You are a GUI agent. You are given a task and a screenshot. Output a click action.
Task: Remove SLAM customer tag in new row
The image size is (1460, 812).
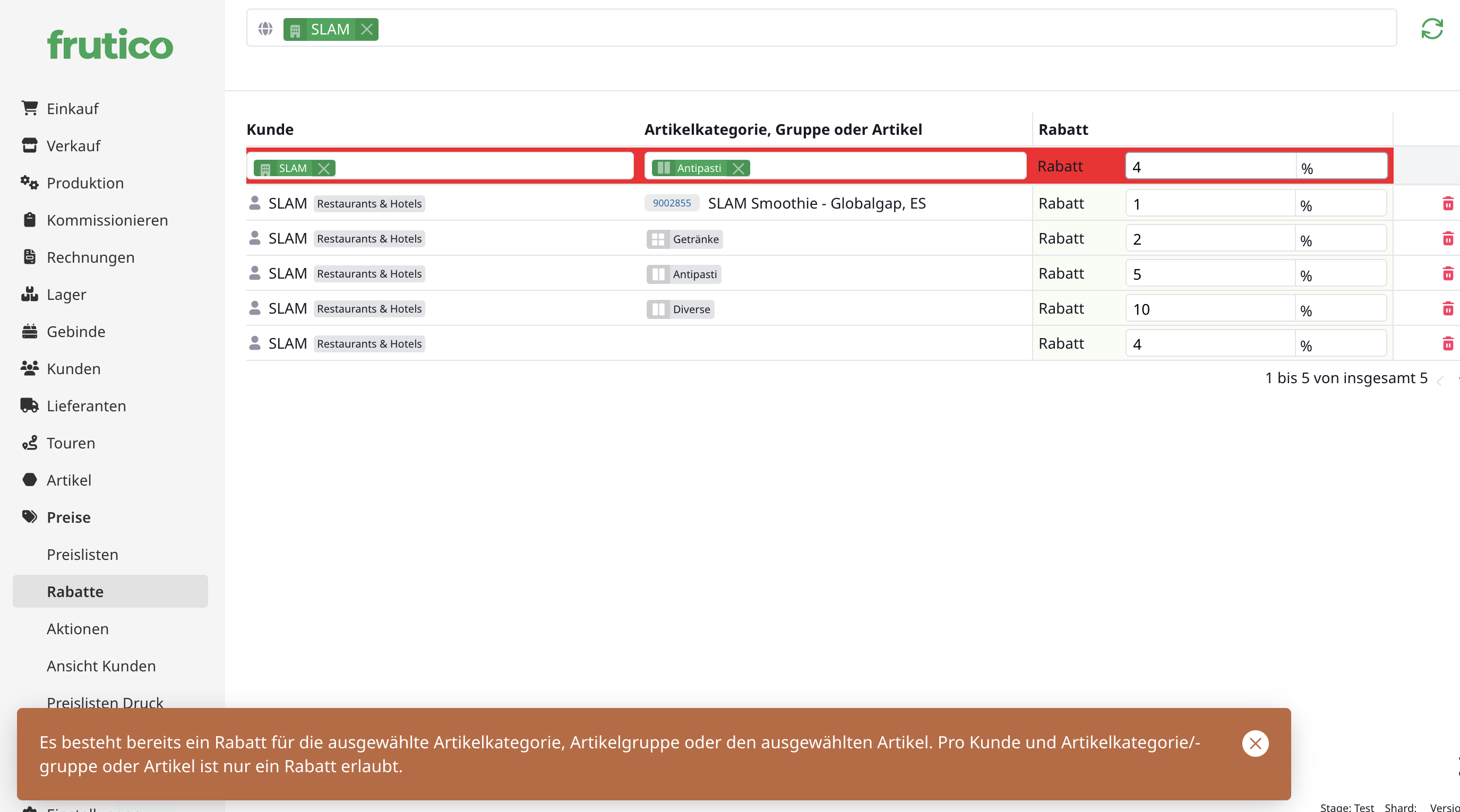pyautogui.click(x=324, y=168)
